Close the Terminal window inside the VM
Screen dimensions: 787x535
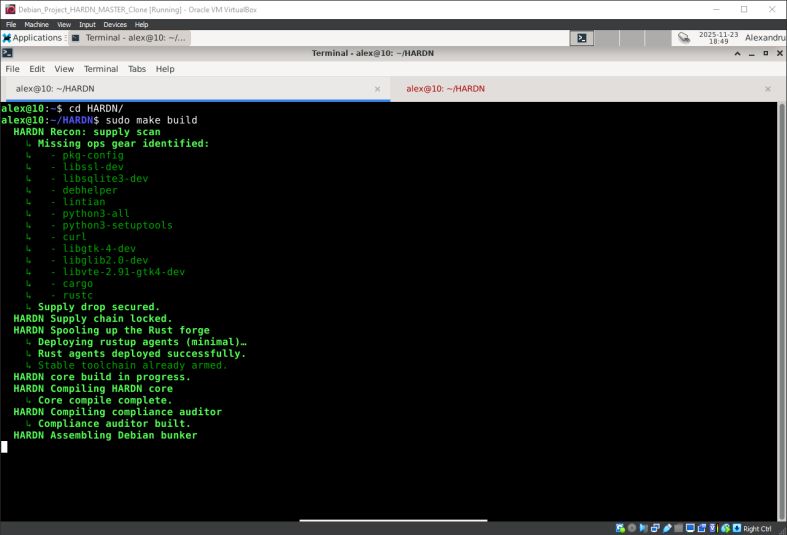779,53
